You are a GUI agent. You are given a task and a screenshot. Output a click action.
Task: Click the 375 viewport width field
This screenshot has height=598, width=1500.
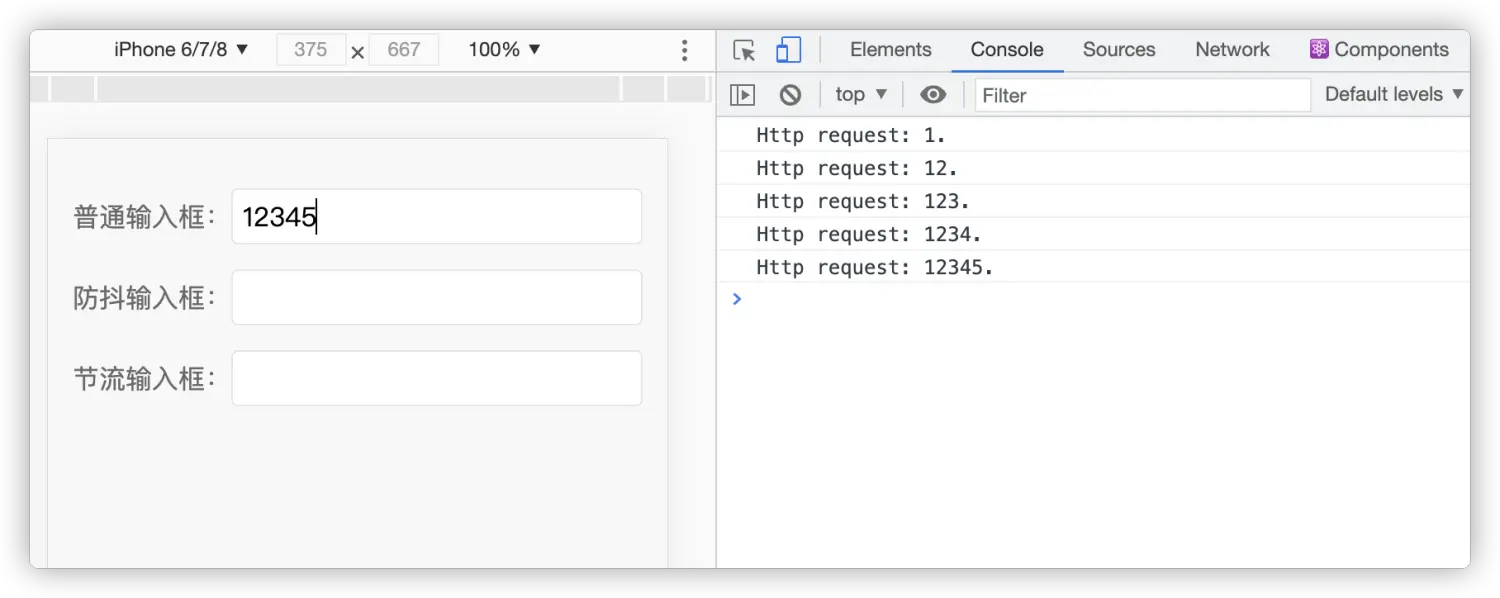311,50
